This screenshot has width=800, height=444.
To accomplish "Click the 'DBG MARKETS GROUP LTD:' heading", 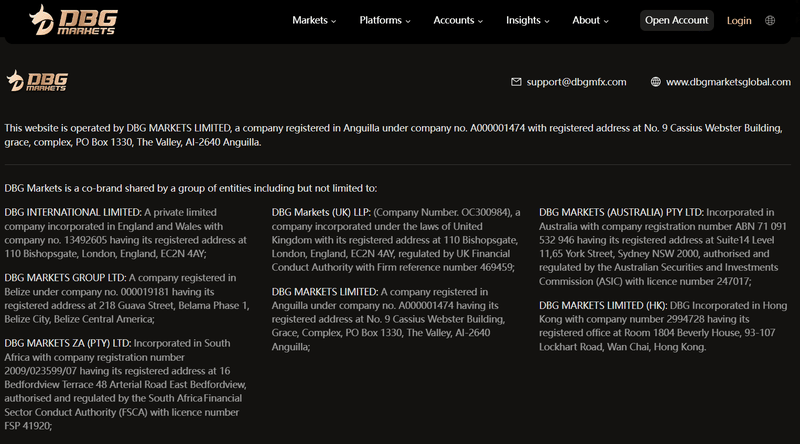I will pos(65,278).
